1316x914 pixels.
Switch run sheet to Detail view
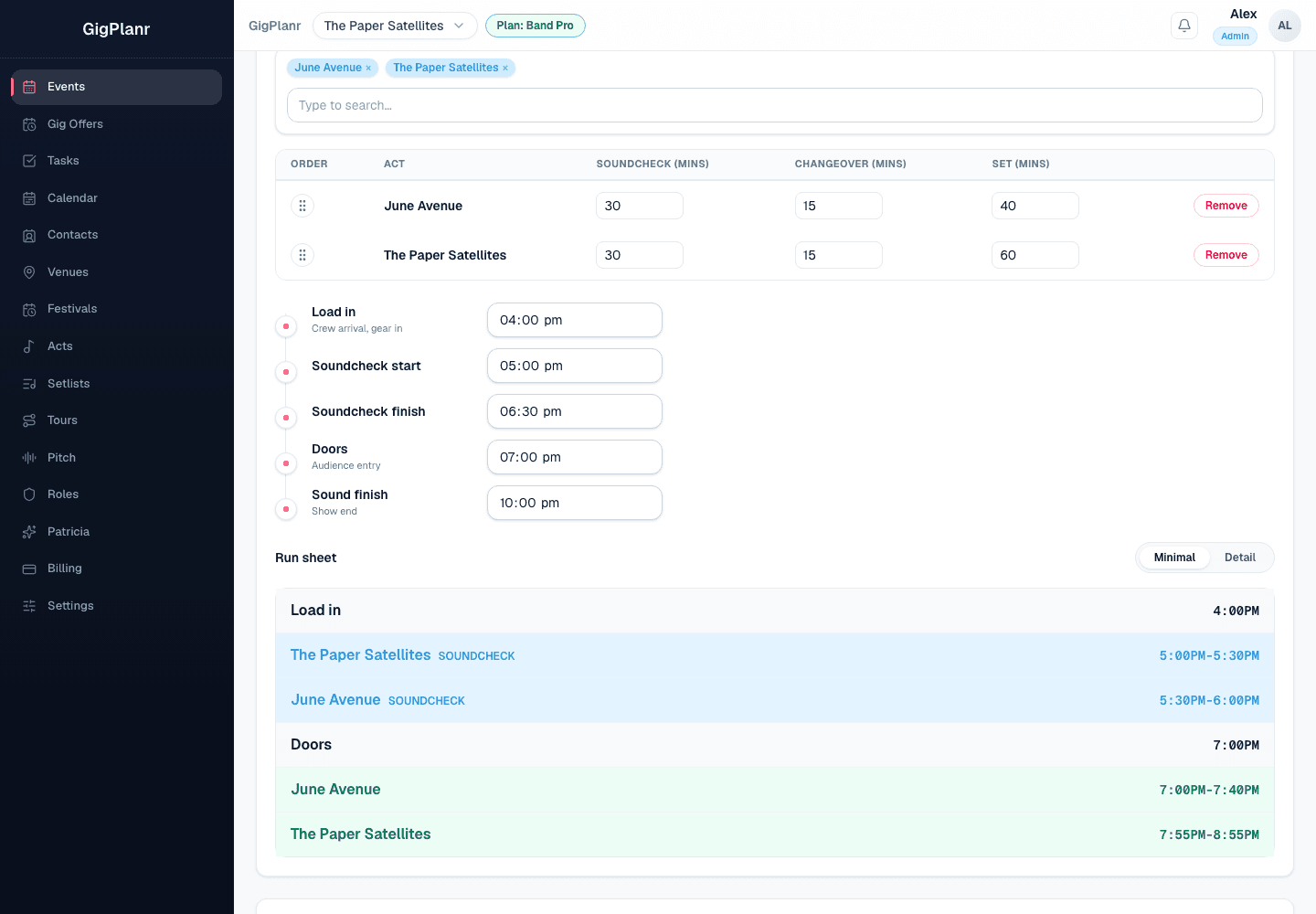click(x=1240, y=558)
